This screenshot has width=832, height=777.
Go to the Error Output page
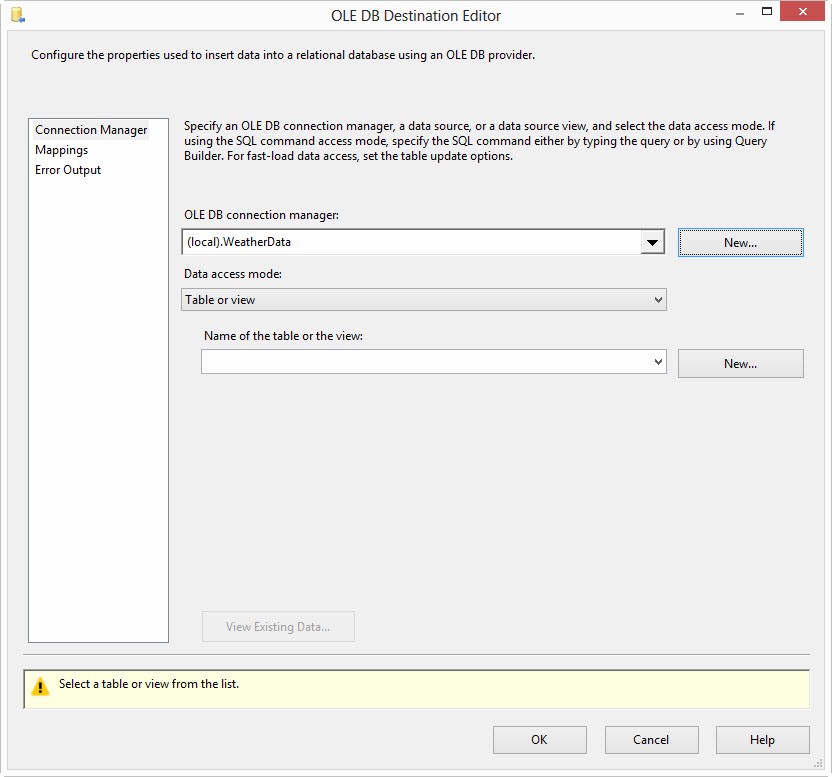tap(68, 170)
